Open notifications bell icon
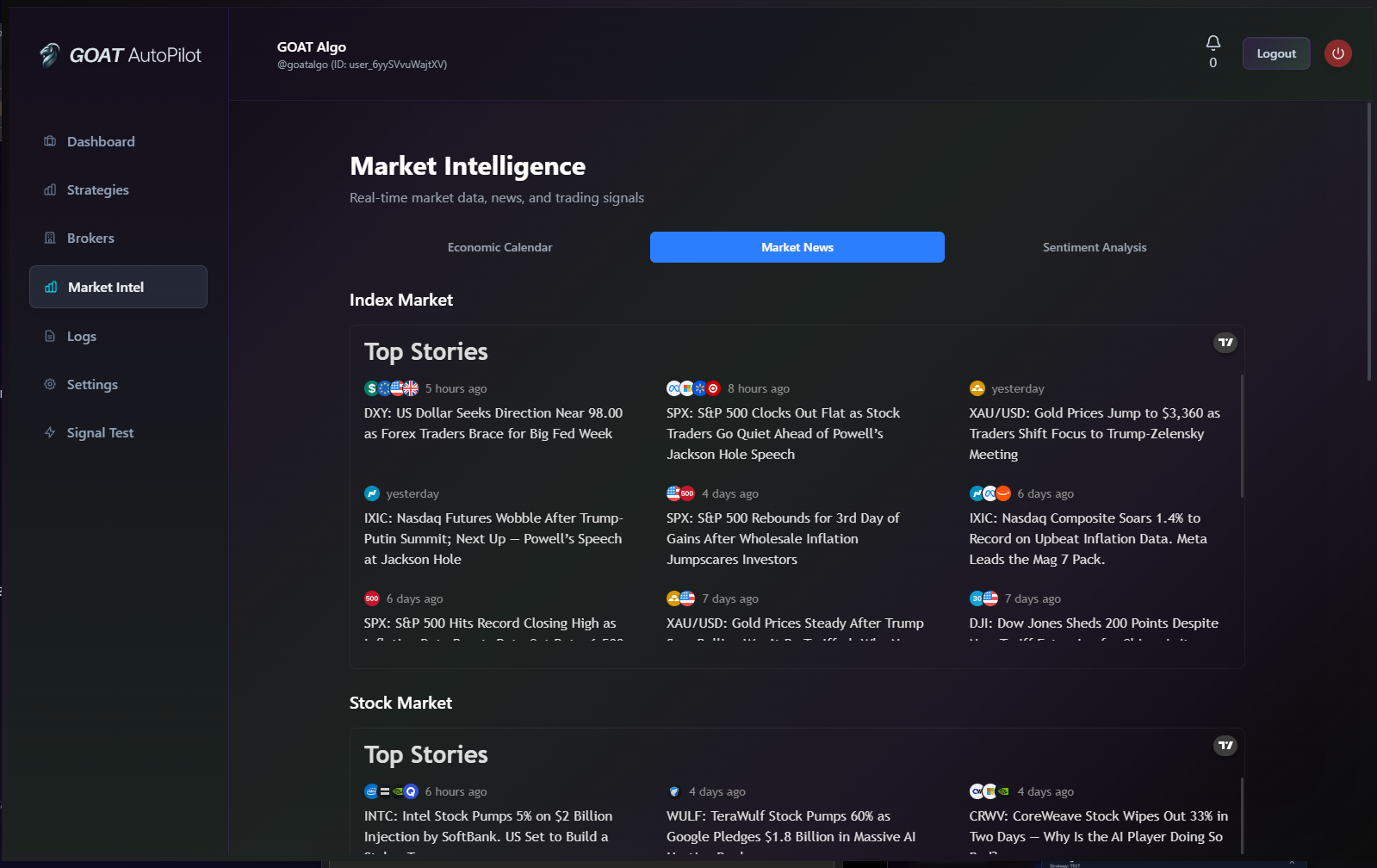Viewport: 1377px width, 868px height. coord(1213,43)
